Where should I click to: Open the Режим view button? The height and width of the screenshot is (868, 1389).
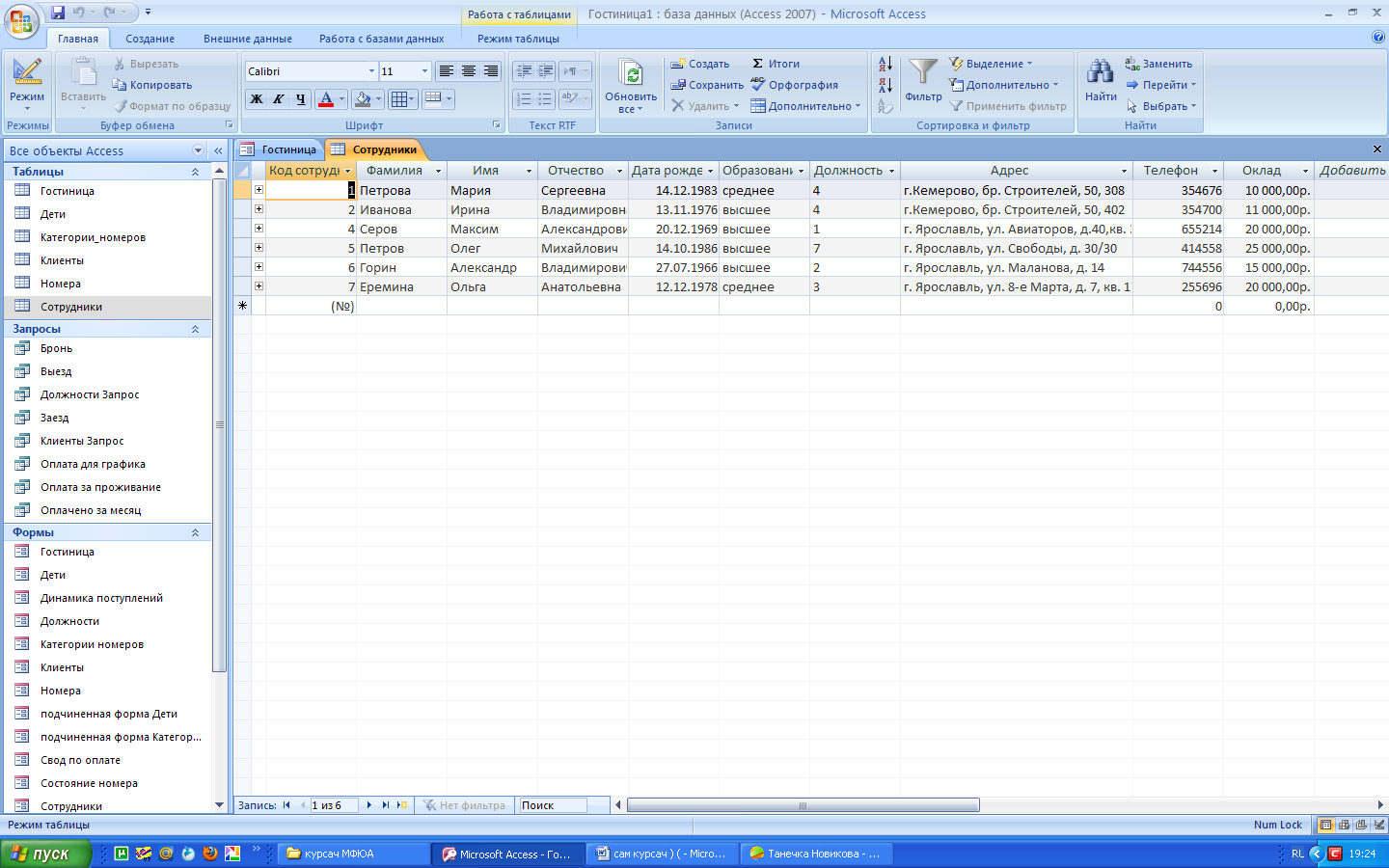(x=27, y=83)
